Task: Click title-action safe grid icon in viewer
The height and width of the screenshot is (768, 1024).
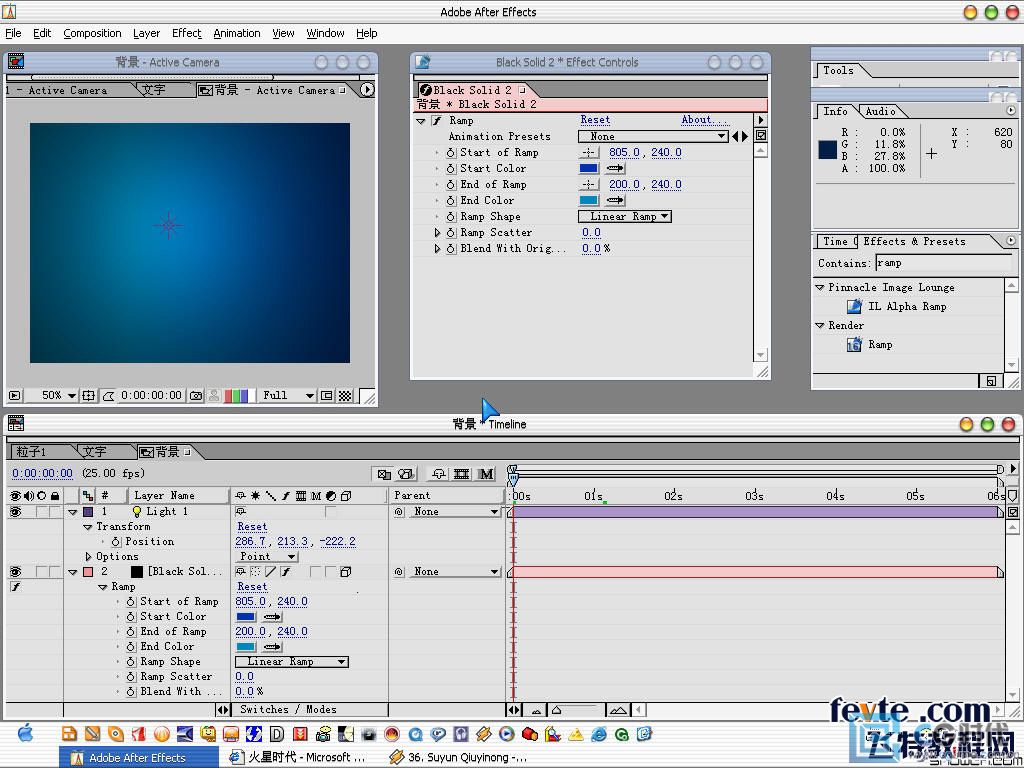Action: click(89, 395)
